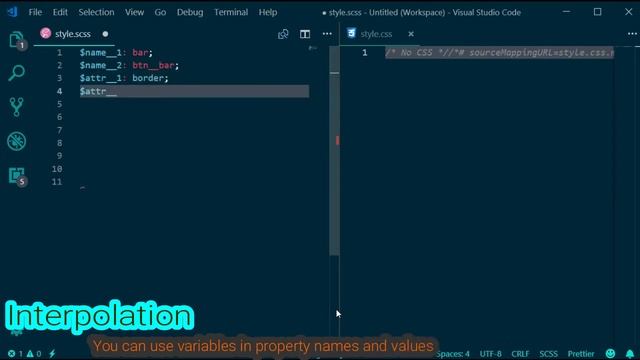Image resolution: width=640 pixels, height=360 pixels.
Task: Click the style.scss tab
Action: (73, 34)
